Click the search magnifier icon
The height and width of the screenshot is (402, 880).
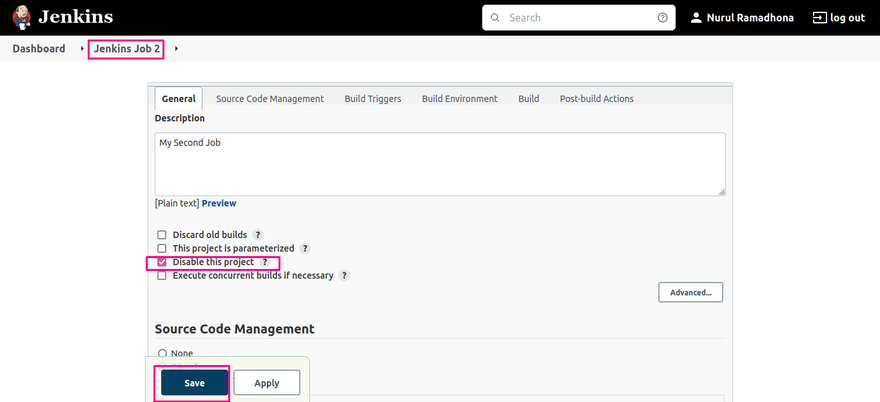pos(495,18)
